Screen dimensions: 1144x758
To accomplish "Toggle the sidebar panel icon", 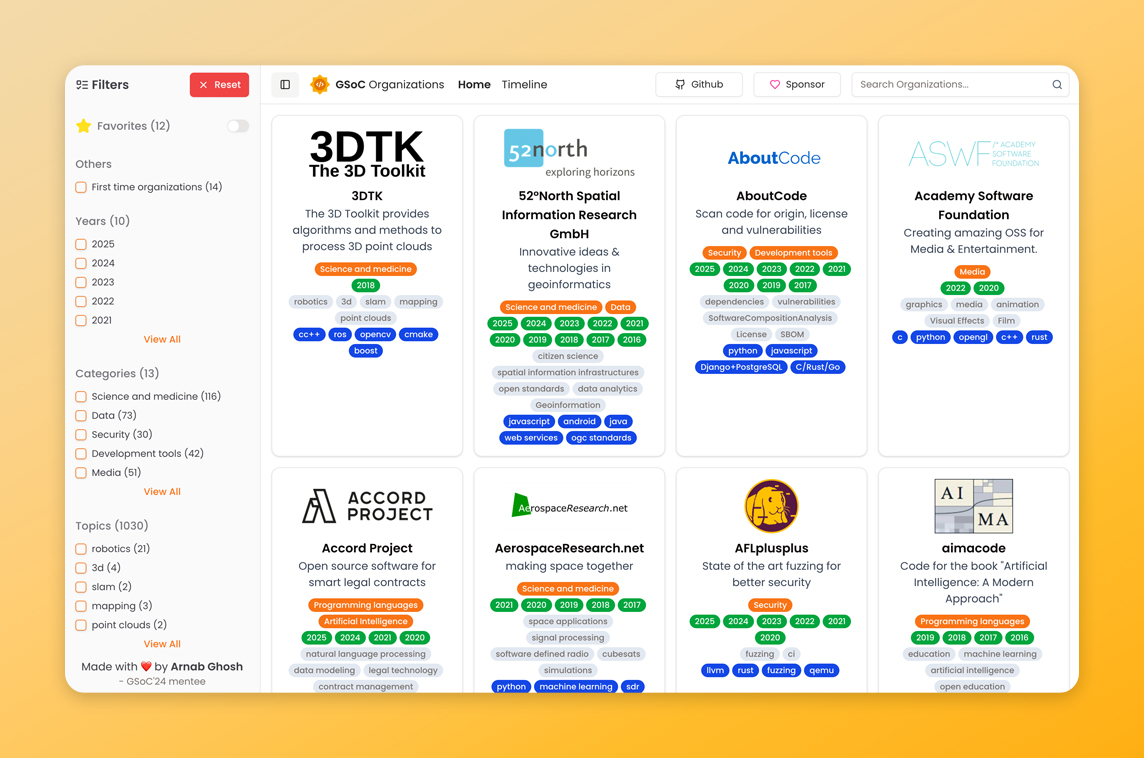I will coord(285,85).
